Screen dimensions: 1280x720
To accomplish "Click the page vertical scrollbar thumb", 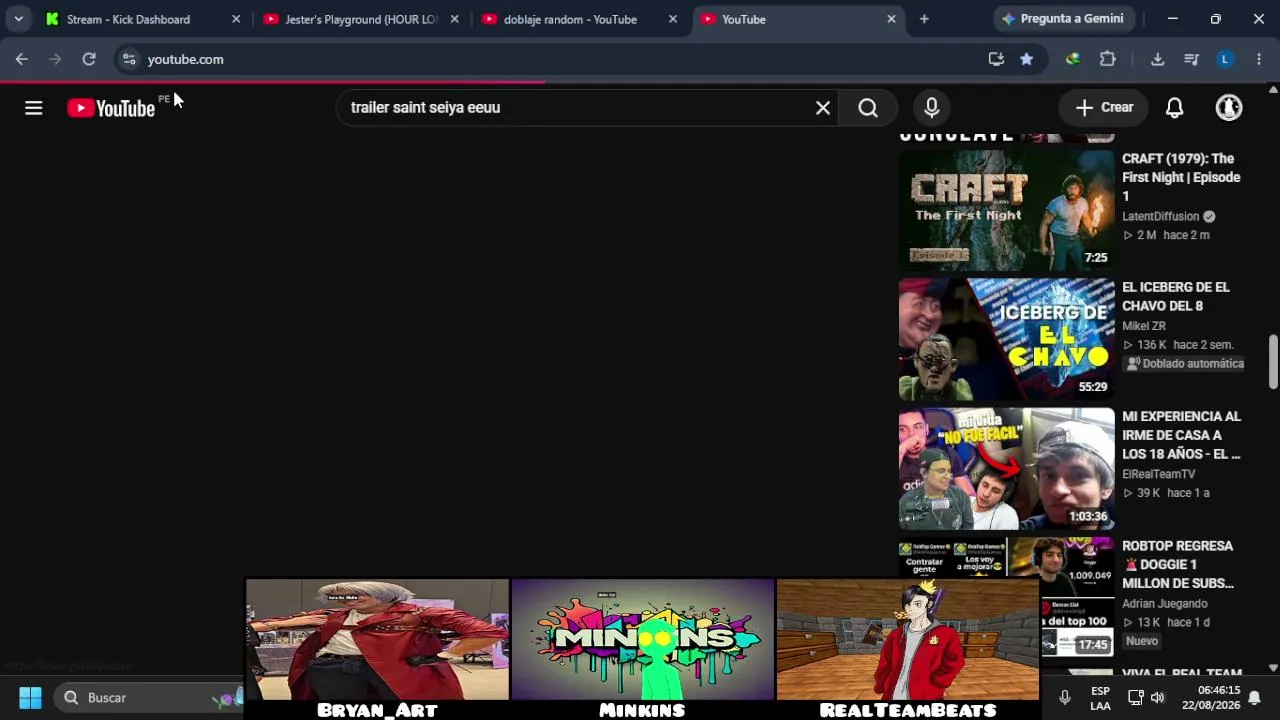I will tap(1273, 361).
